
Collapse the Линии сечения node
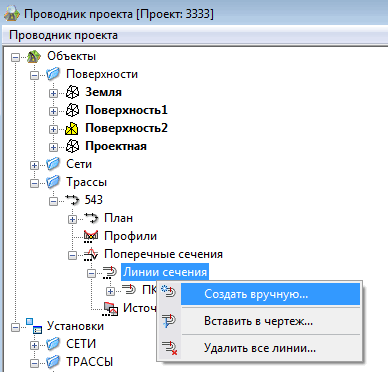(91, 274)
